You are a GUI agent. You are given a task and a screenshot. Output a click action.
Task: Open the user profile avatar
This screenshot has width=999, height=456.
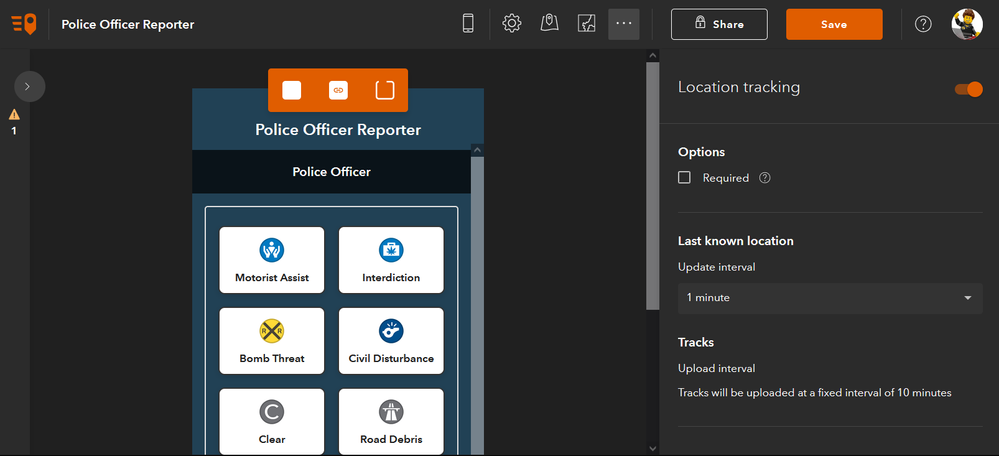tap(967, 24)
